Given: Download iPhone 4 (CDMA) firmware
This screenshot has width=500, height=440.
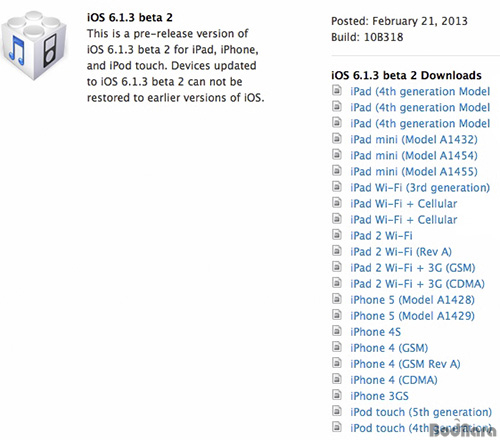Looking at the screenshot, I should 394,380.
